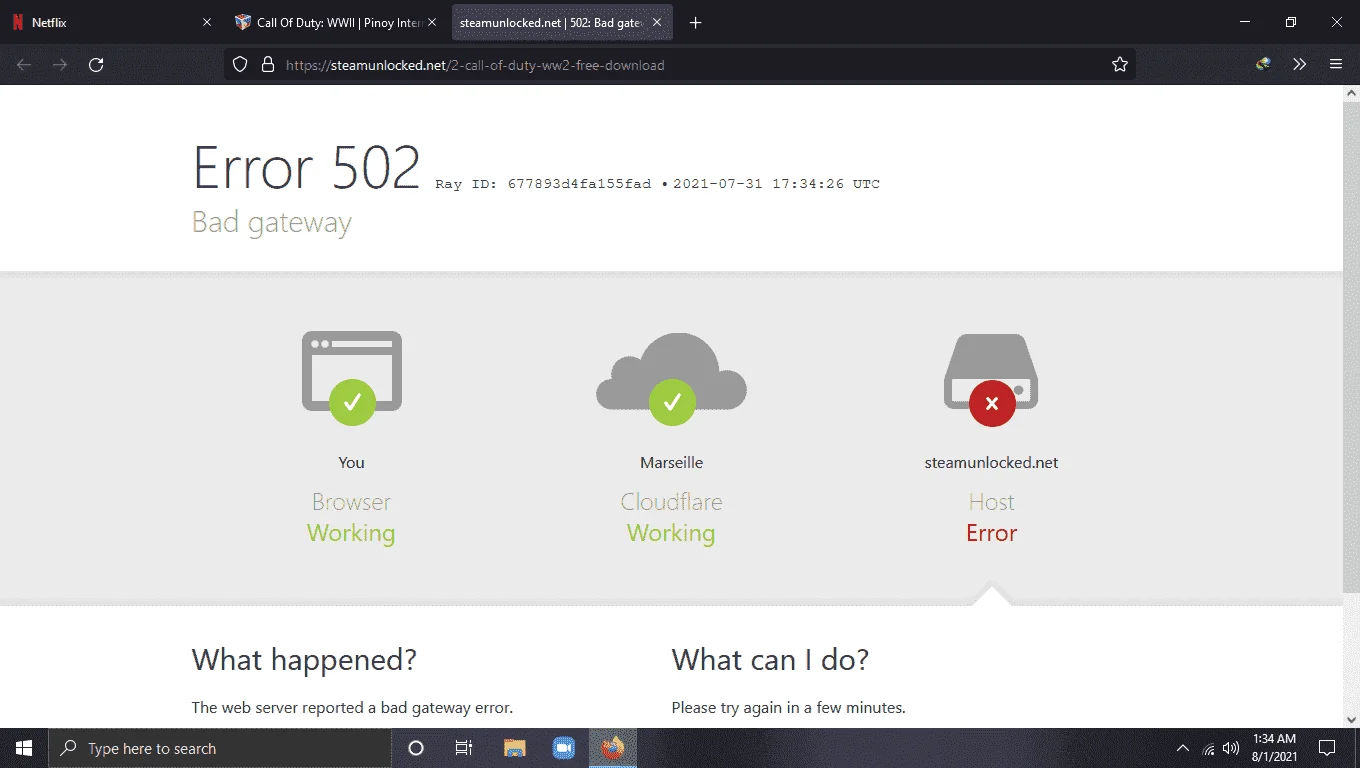
Task: Click the Marseille location text
Action: pos(671,463)
